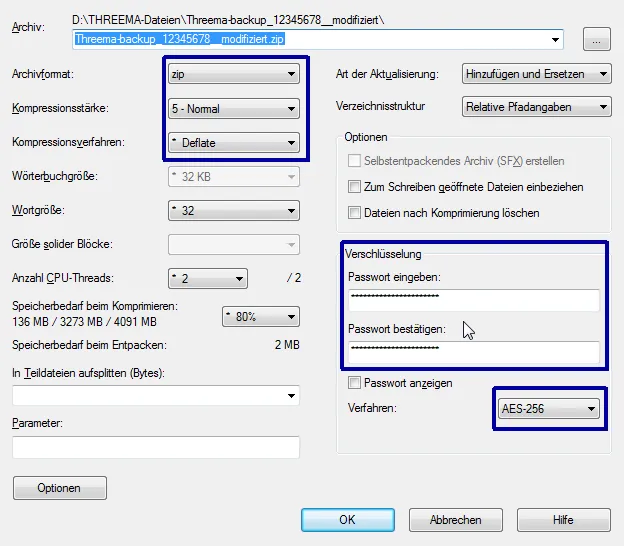
Task: Open the Archivformat zip dropdown
Action: tap(233, 74)
